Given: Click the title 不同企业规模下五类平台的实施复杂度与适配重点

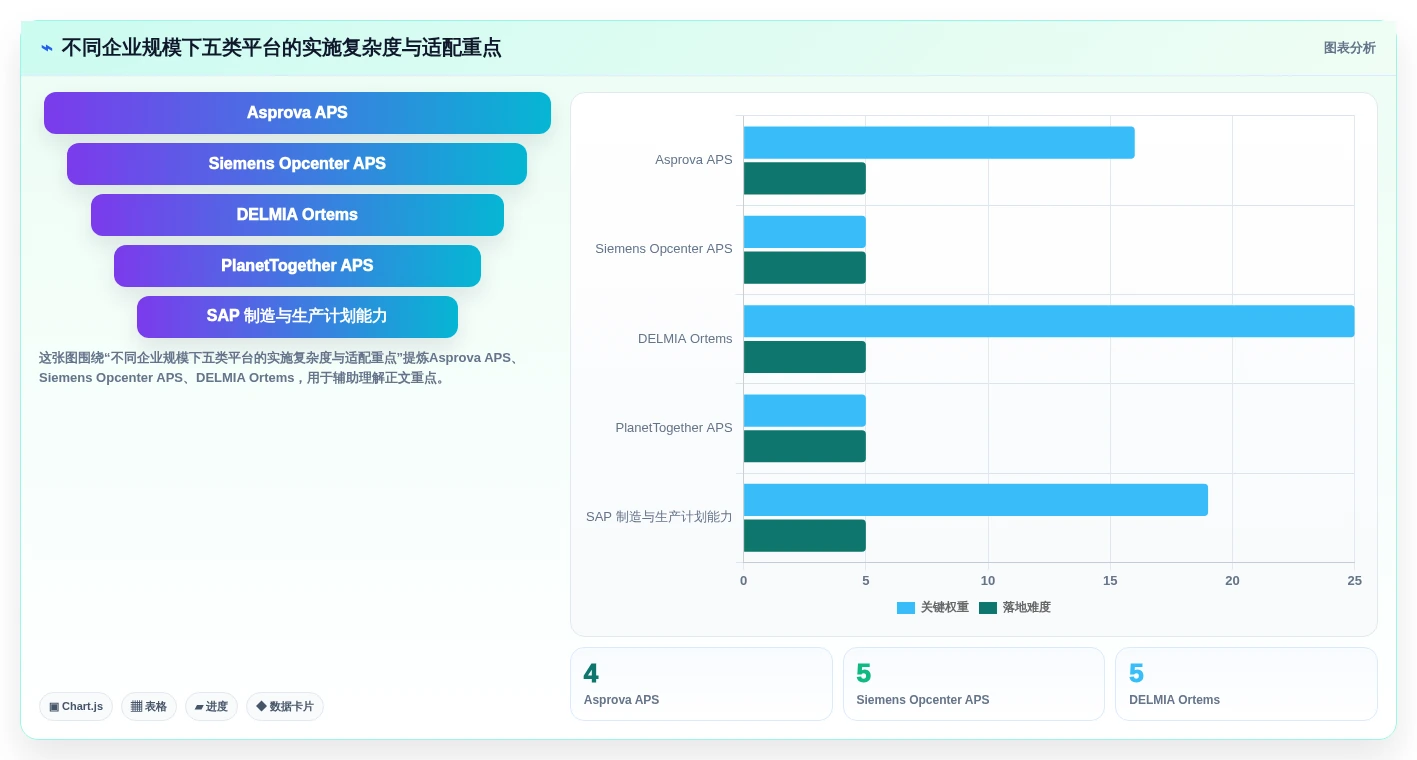Looking at the screenshot, I should (x=281, y=48).
